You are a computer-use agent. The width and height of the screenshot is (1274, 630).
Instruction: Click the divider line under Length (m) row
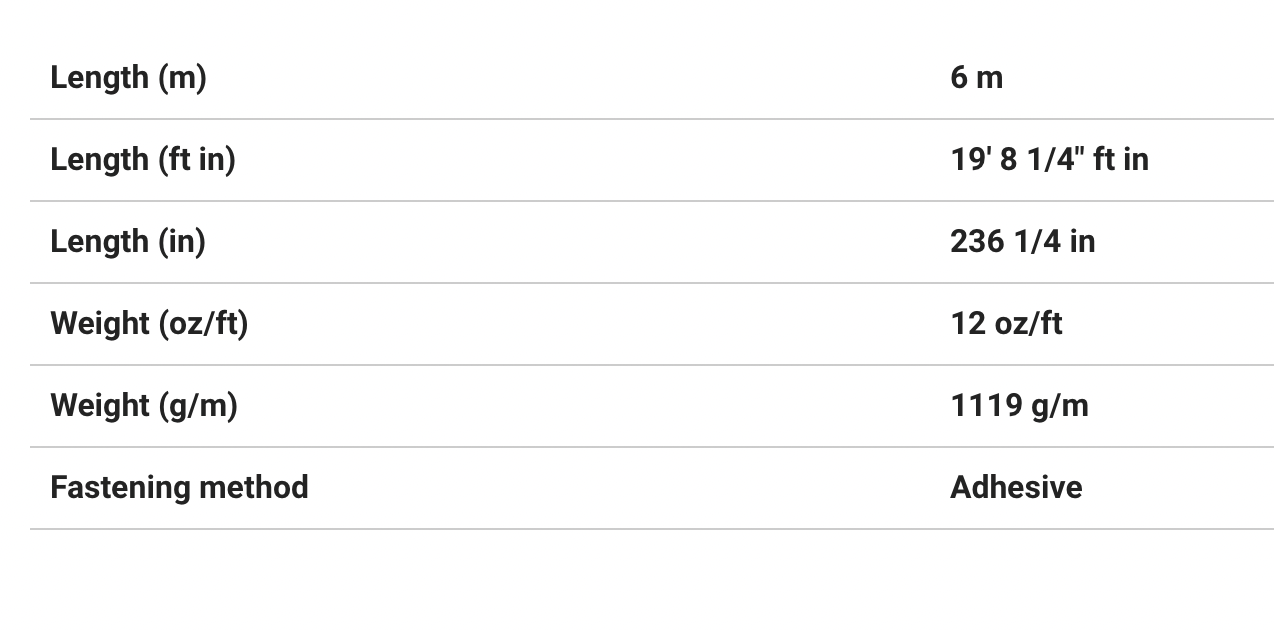point(651,119)
